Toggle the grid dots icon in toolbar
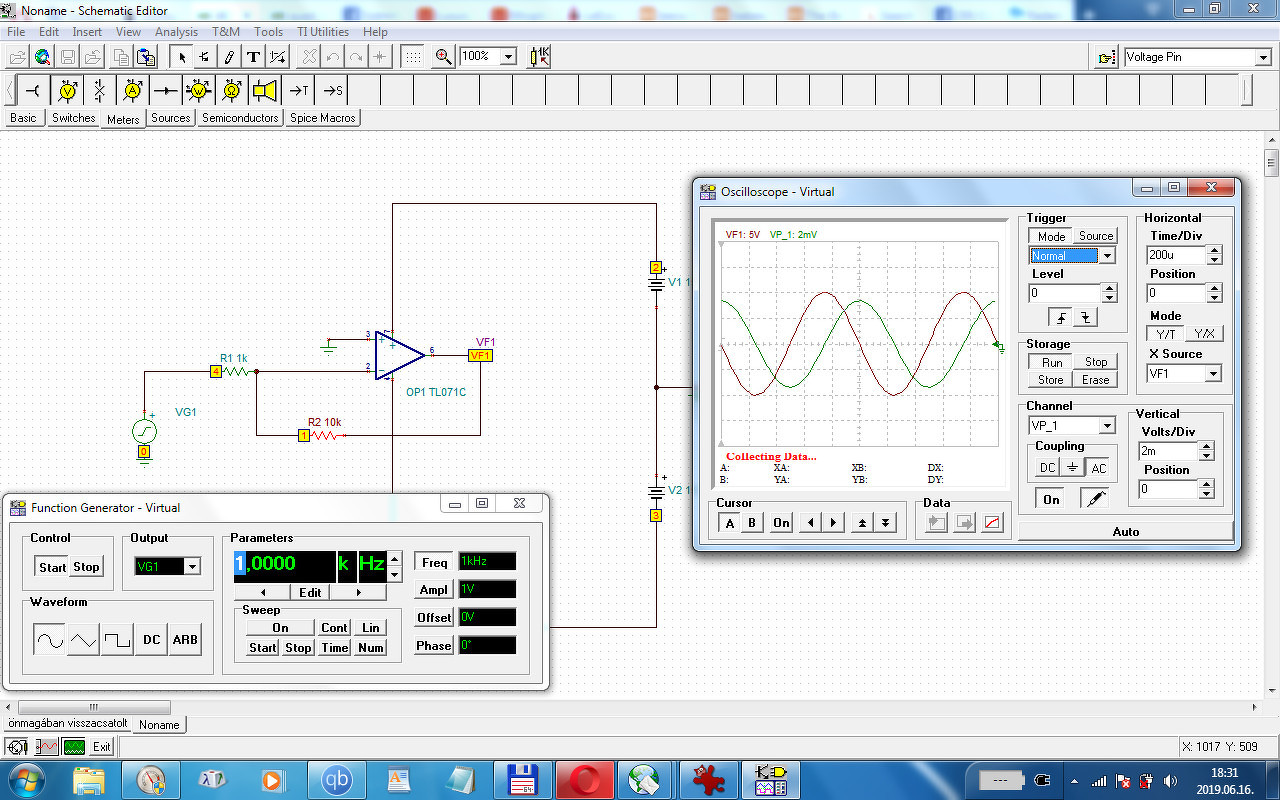 413,57
